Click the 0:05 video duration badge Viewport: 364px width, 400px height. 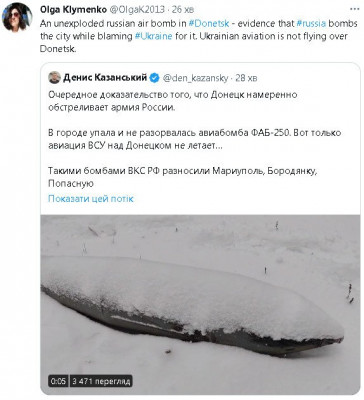[x=58, y=381]
